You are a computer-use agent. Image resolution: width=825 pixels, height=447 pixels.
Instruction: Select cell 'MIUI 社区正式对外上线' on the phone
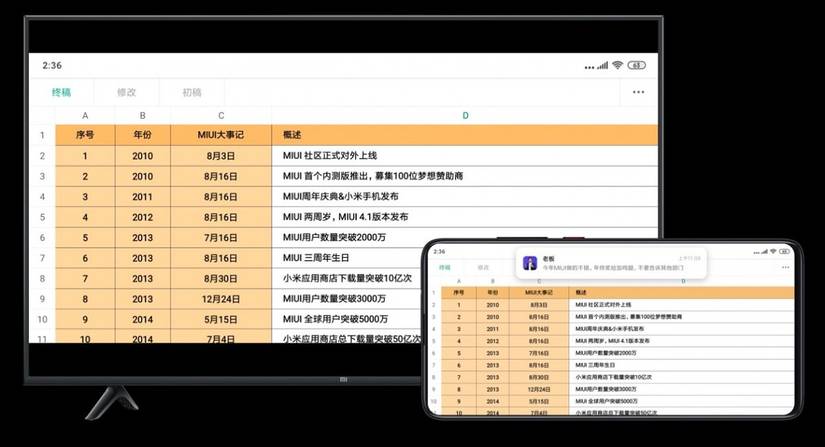pos(681,304)
